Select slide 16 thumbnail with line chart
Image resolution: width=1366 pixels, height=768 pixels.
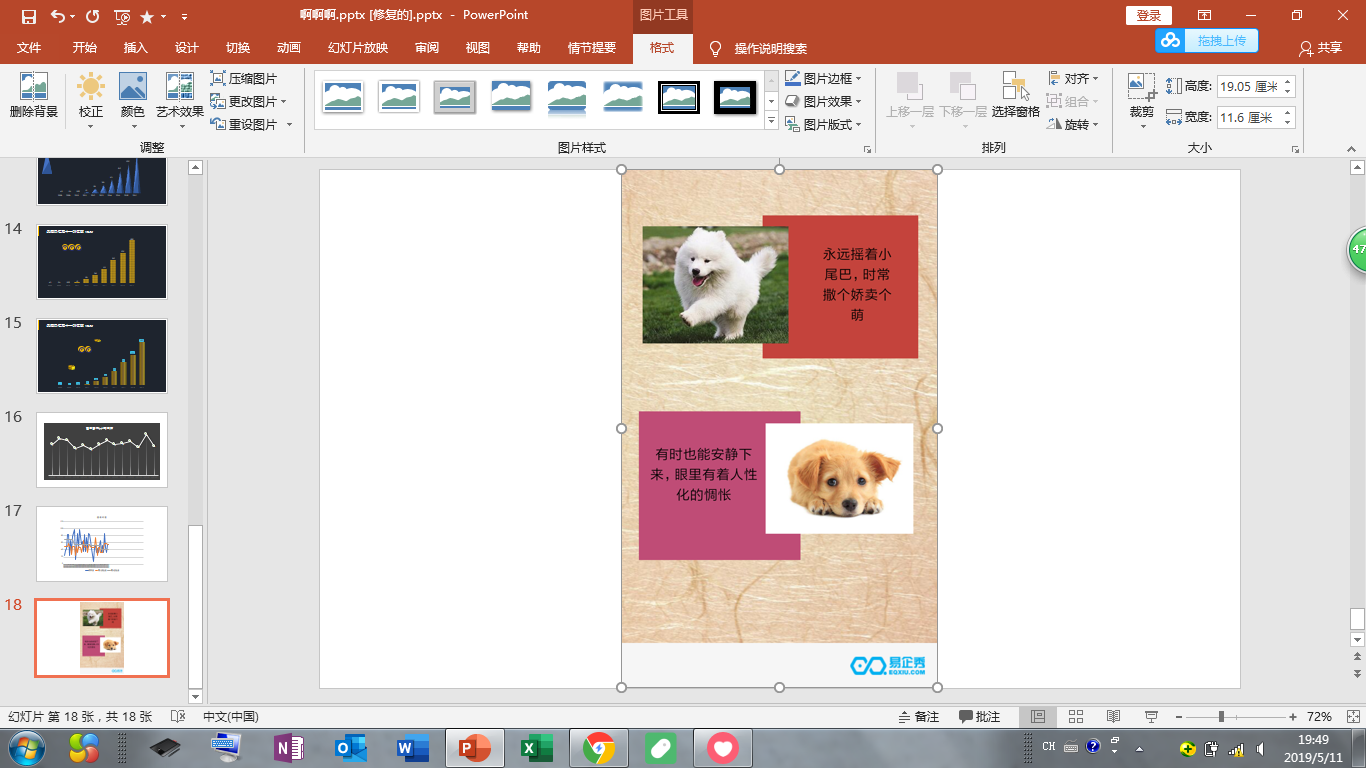pos(102,449)
